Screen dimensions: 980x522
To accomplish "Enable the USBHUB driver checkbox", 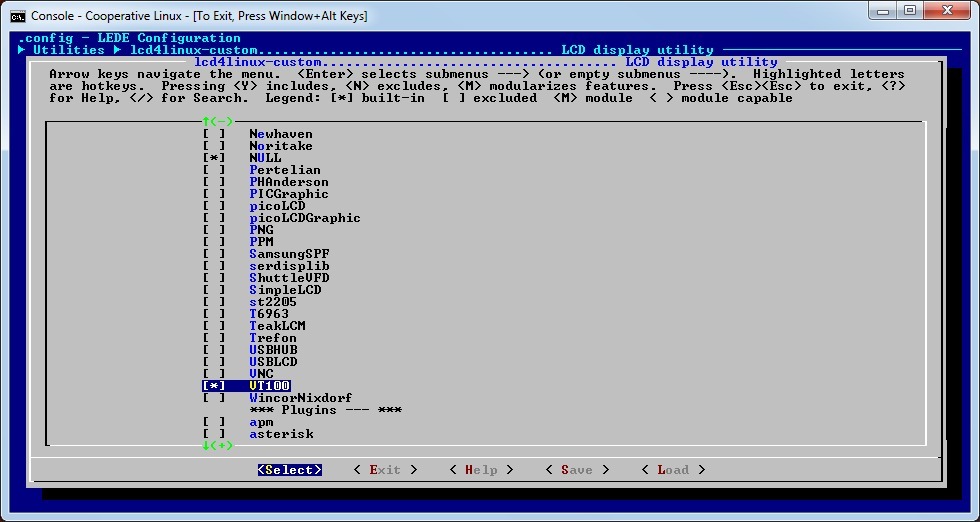I will pos(214,349).
